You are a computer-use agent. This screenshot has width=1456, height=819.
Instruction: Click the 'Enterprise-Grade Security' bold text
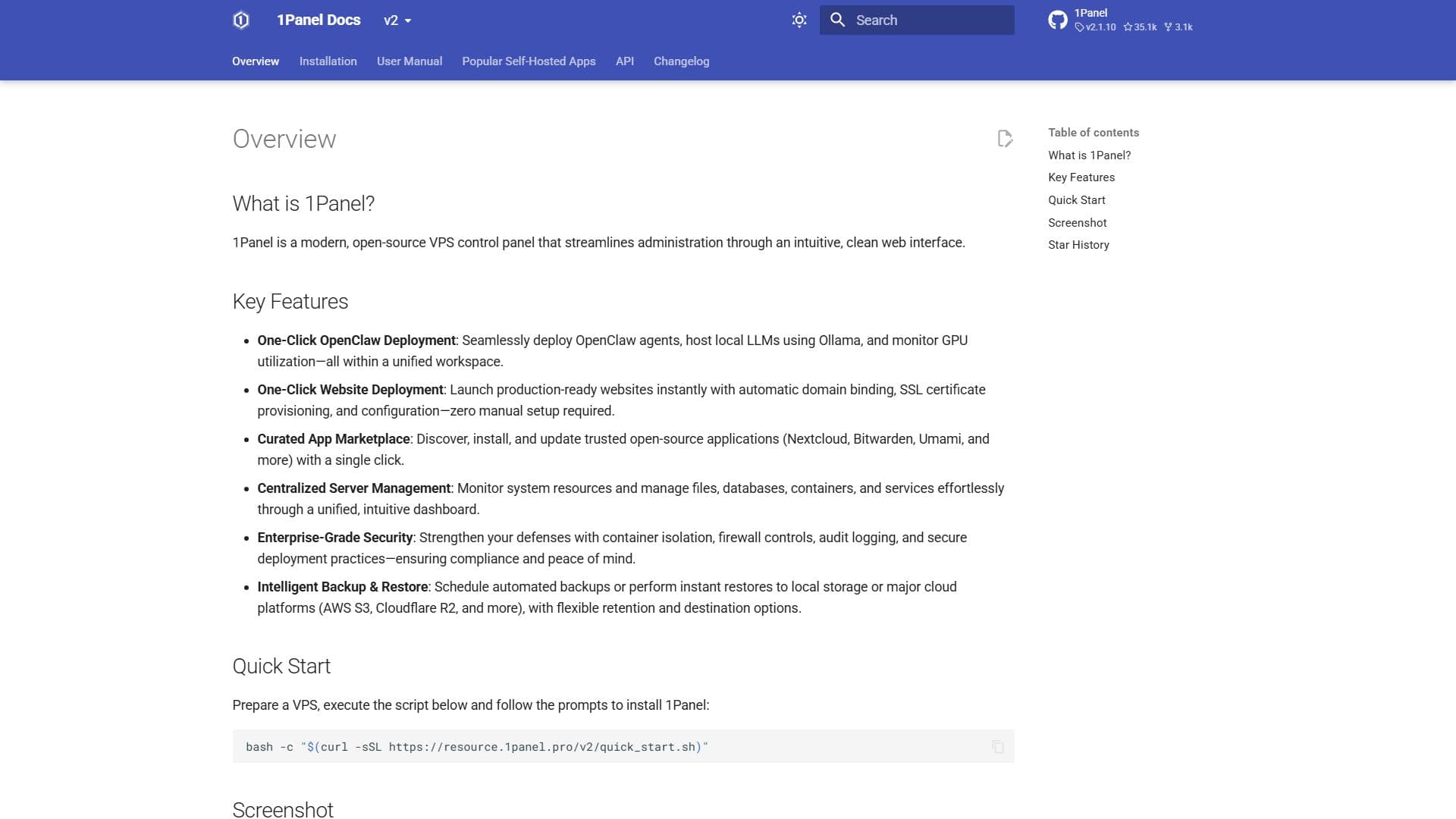(x=335, y=538)
